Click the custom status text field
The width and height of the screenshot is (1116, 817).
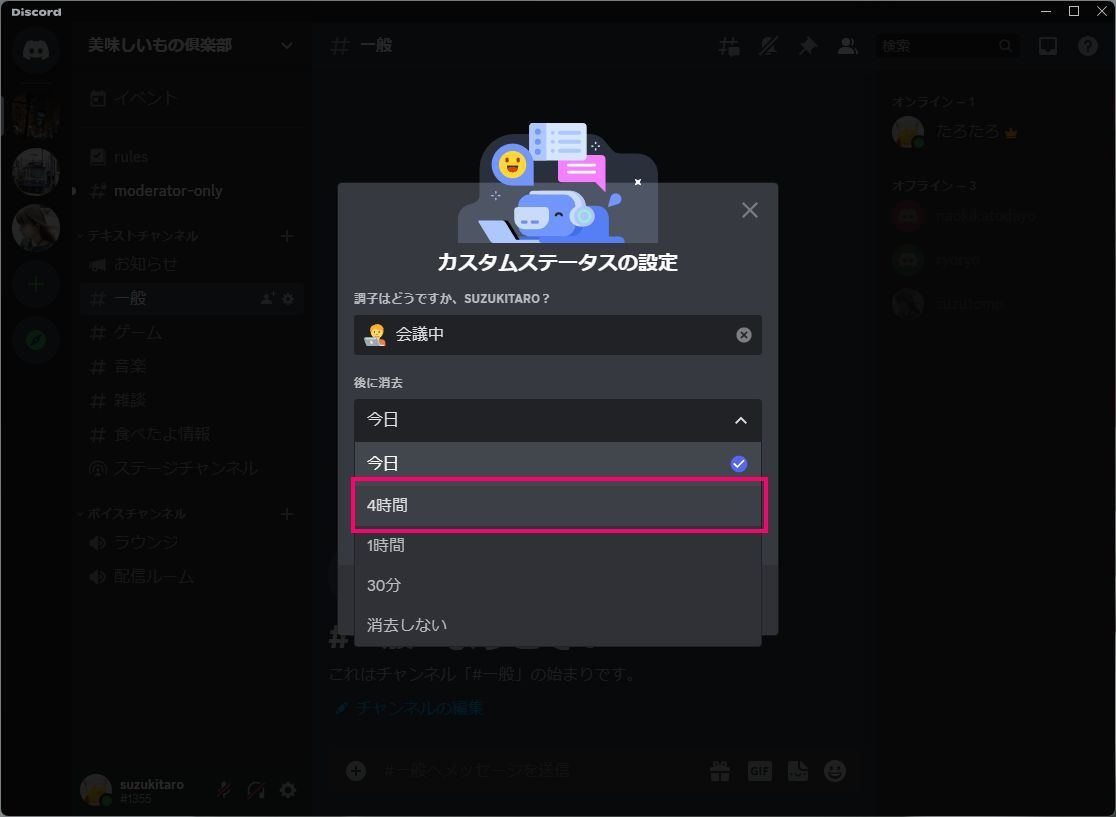point(558,335)
